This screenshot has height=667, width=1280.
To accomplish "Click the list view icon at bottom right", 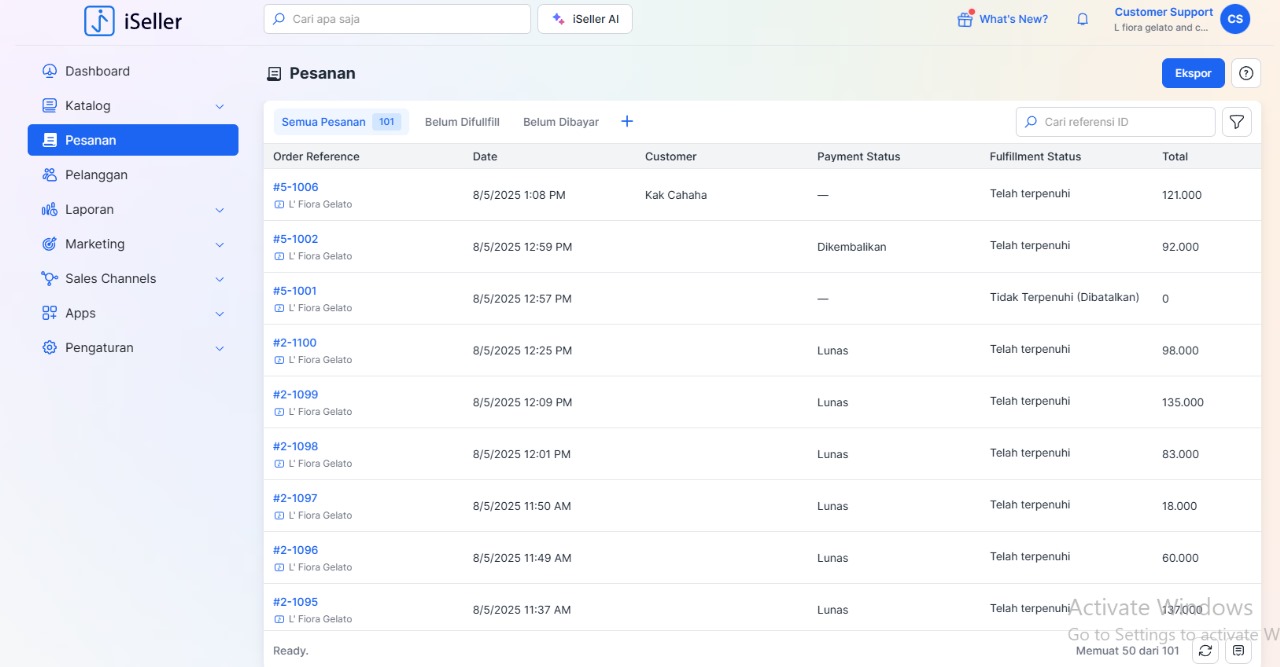I will (x=1238, y=651).
